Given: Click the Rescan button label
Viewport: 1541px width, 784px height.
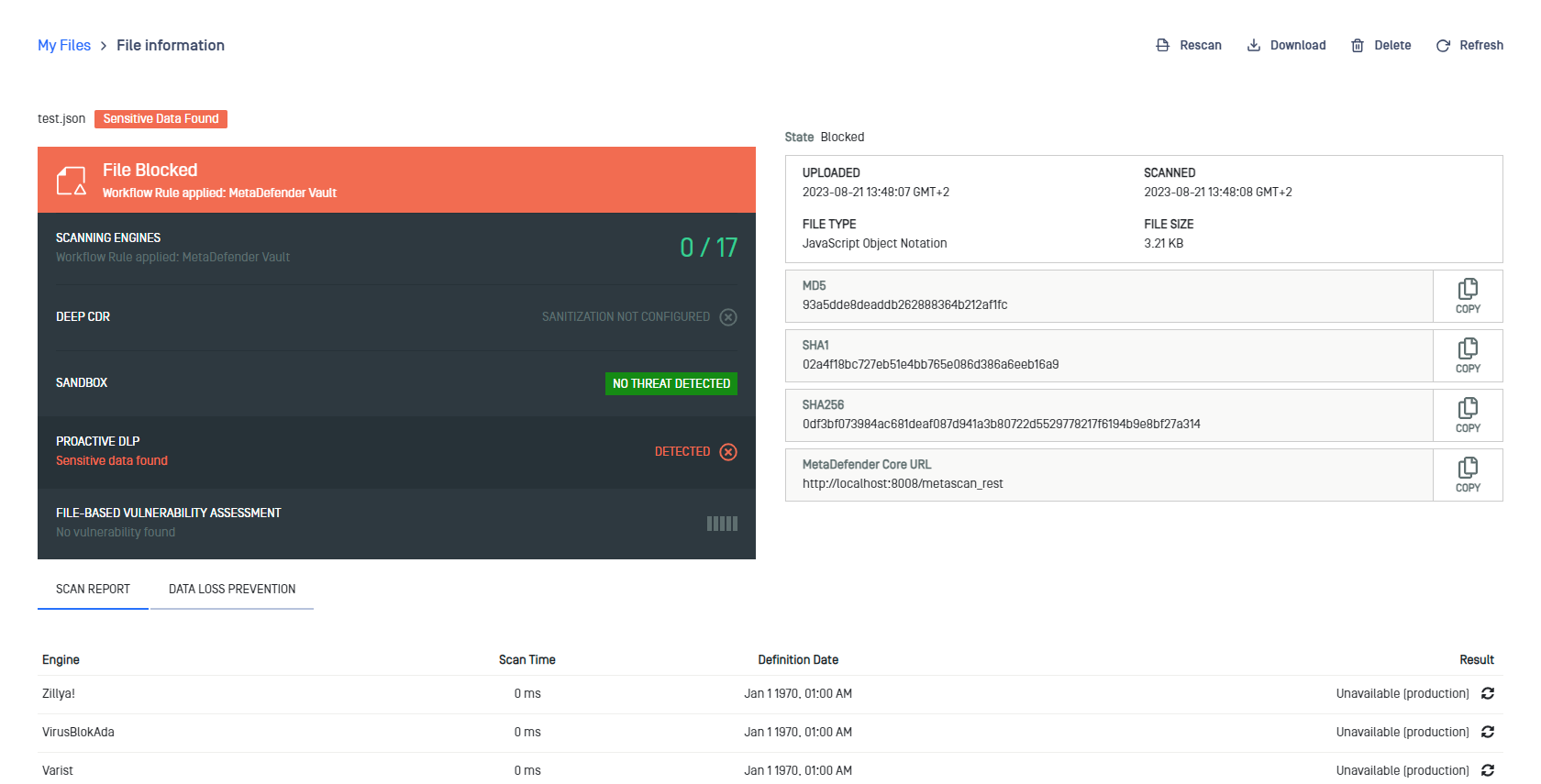Looking at the screenshot, I should point(1200,45).
